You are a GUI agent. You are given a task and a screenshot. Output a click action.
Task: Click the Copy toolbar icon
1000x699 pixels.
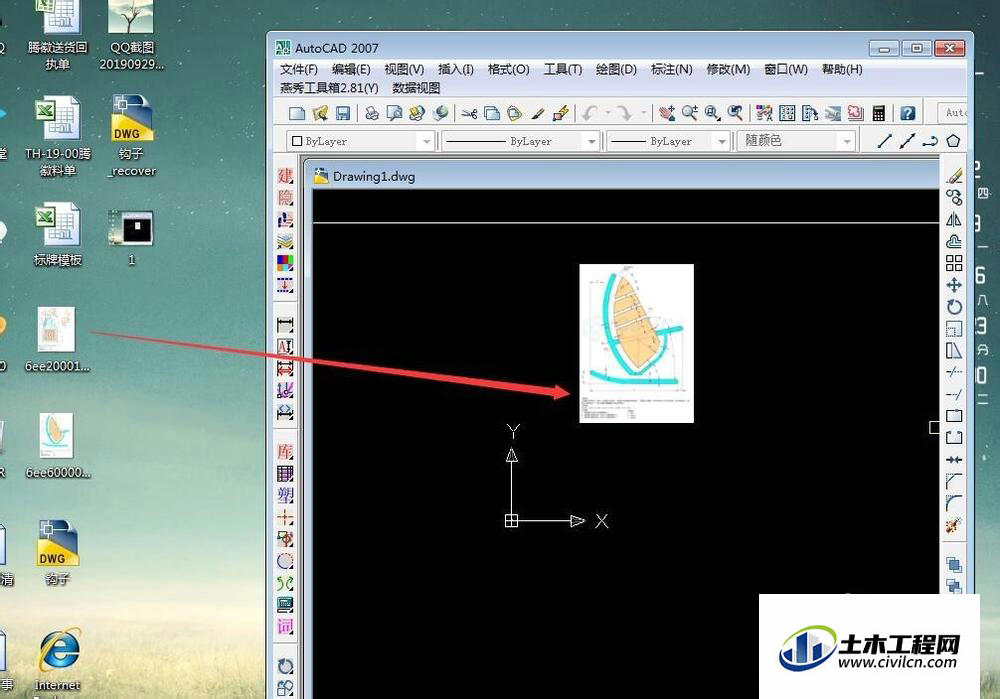point(492,114)
